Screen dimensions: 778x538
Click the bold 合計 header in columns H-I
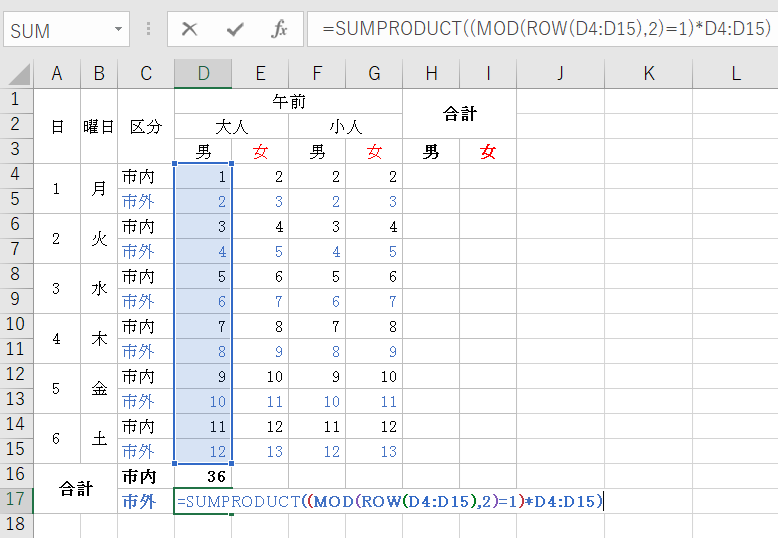tap(459, 114)
